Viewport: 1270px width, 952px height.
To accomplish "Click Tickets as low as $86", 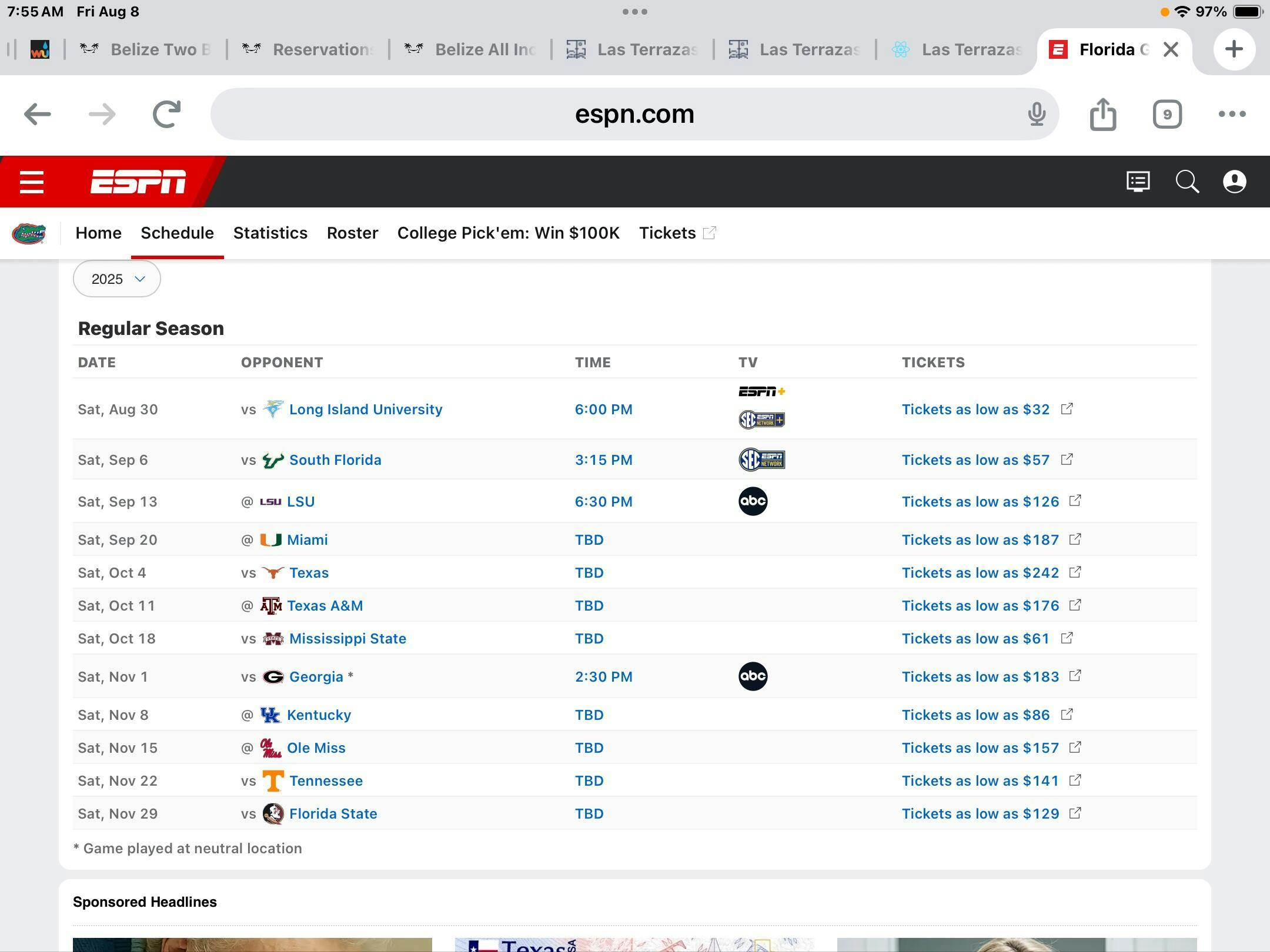I will tap(975, 715).
